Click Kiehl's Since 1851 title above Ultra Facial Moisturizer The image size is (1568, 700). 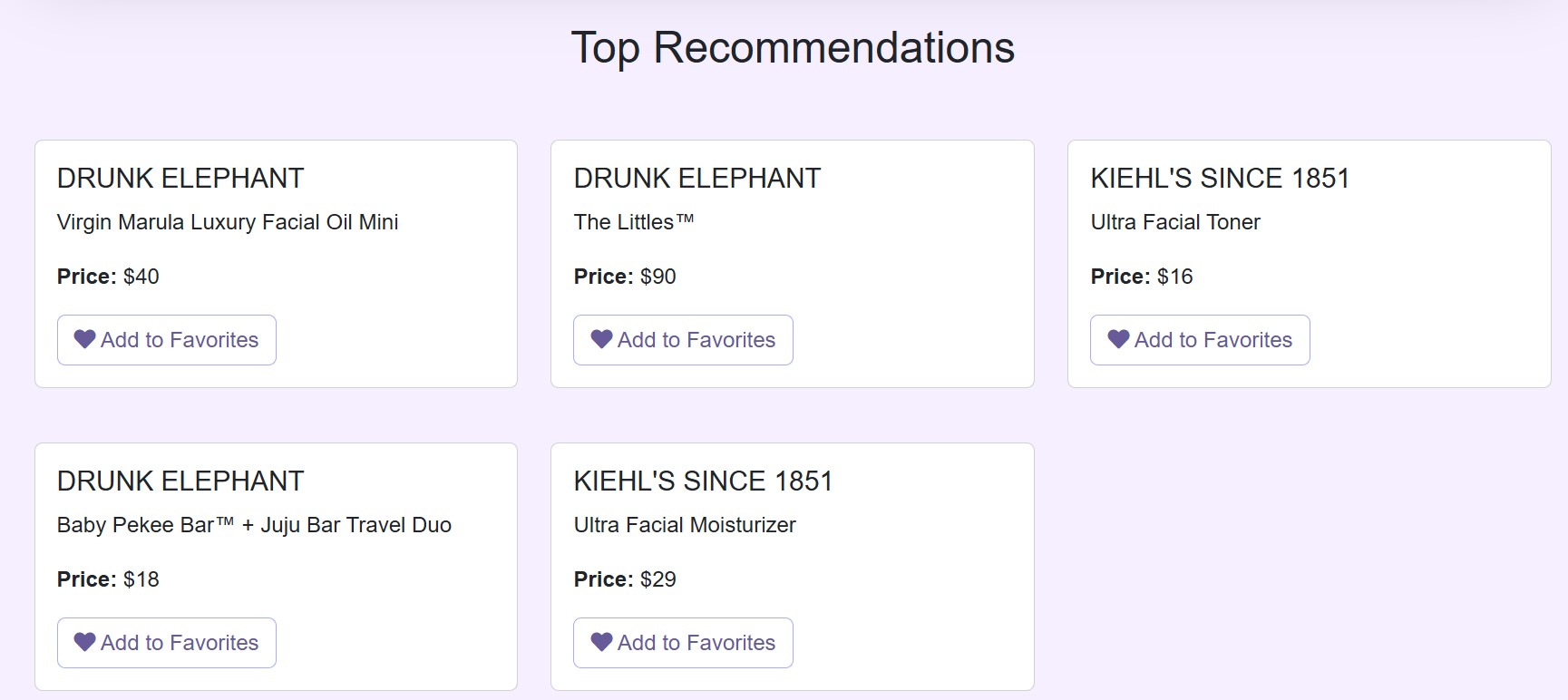pyautogui.click(x=704, y=481)
